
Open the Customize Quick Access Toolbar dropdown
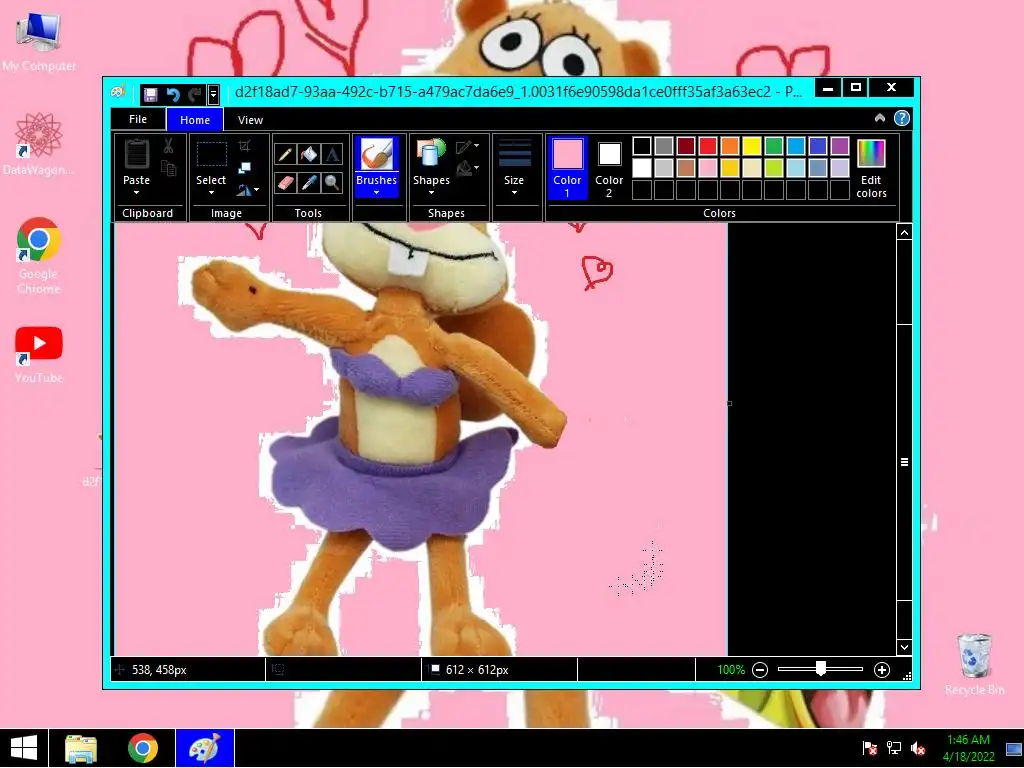pyautogui.click(x=213, y=95)
